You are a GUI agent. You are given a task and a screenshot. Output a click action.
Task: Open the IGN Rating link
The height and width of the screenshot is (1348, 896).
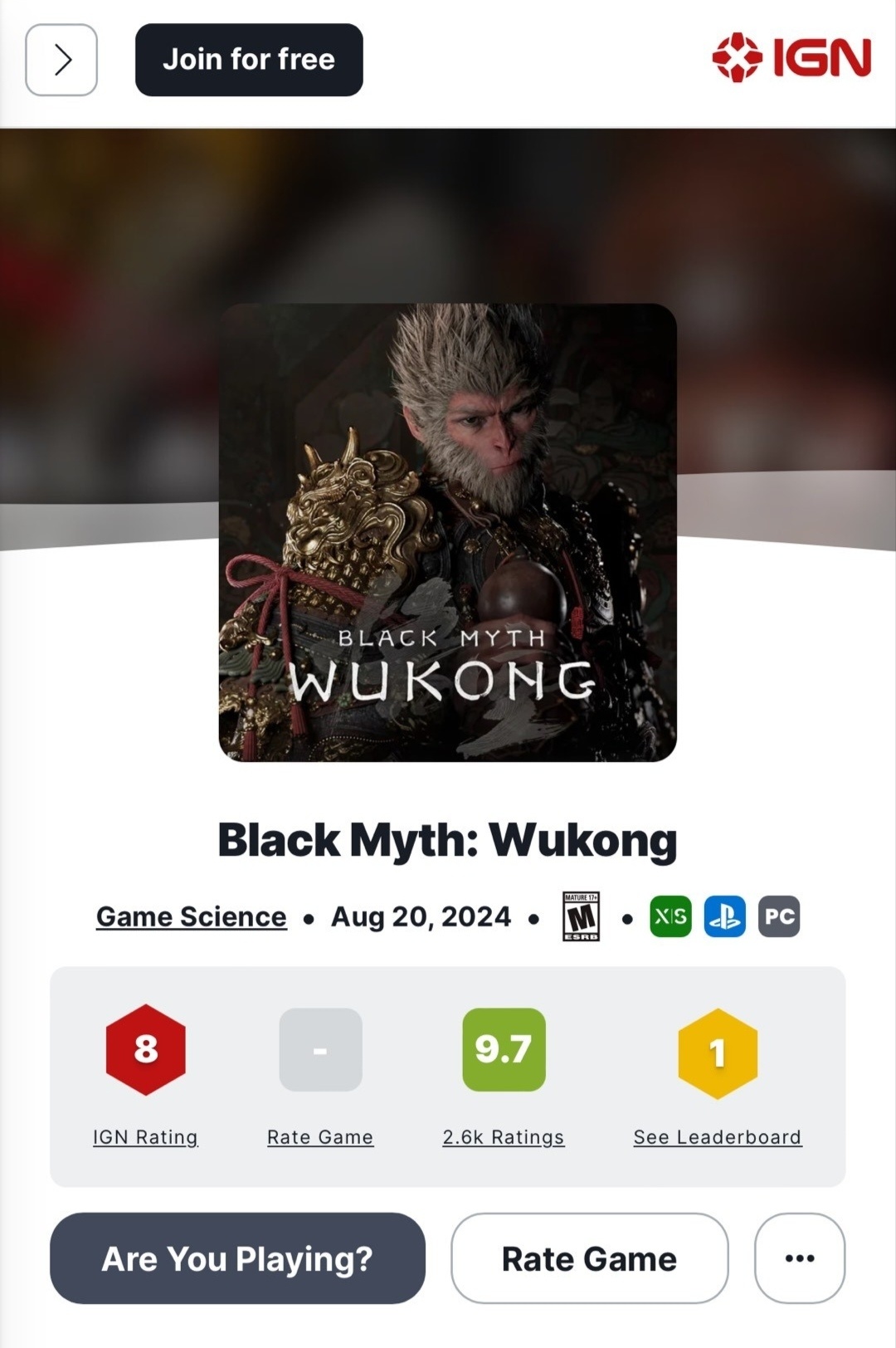click(145, 1137)
